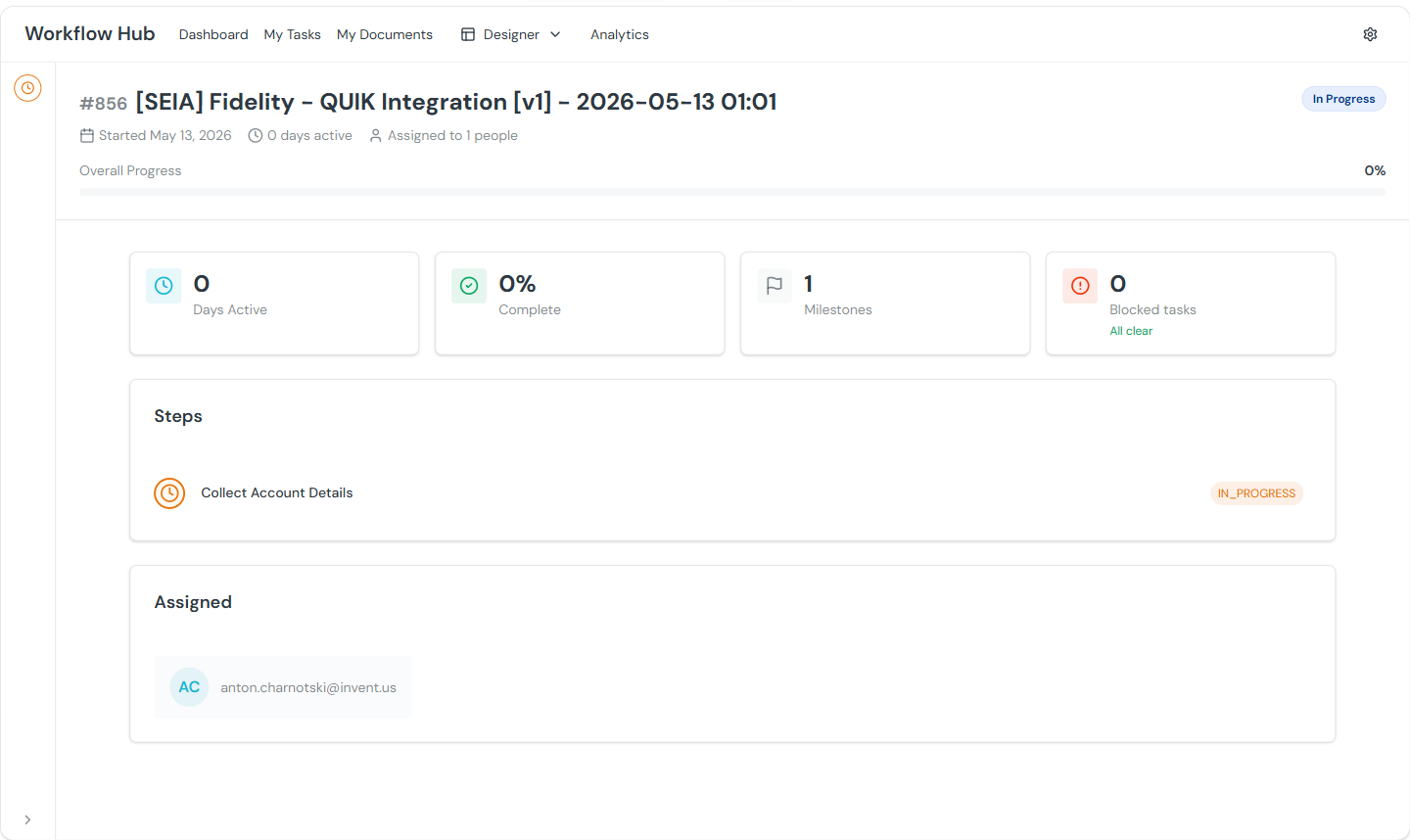Viewport: 1410px width, 840px height.
Task: Click the green Complete checkmark icon
Action: pyautogui.click(x=469, y=286)
